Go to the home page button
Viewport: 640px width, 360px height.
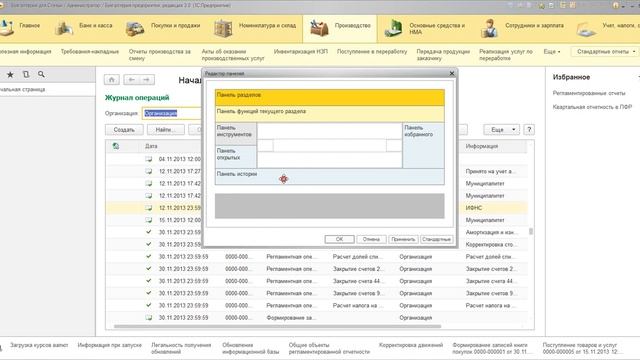112,80
